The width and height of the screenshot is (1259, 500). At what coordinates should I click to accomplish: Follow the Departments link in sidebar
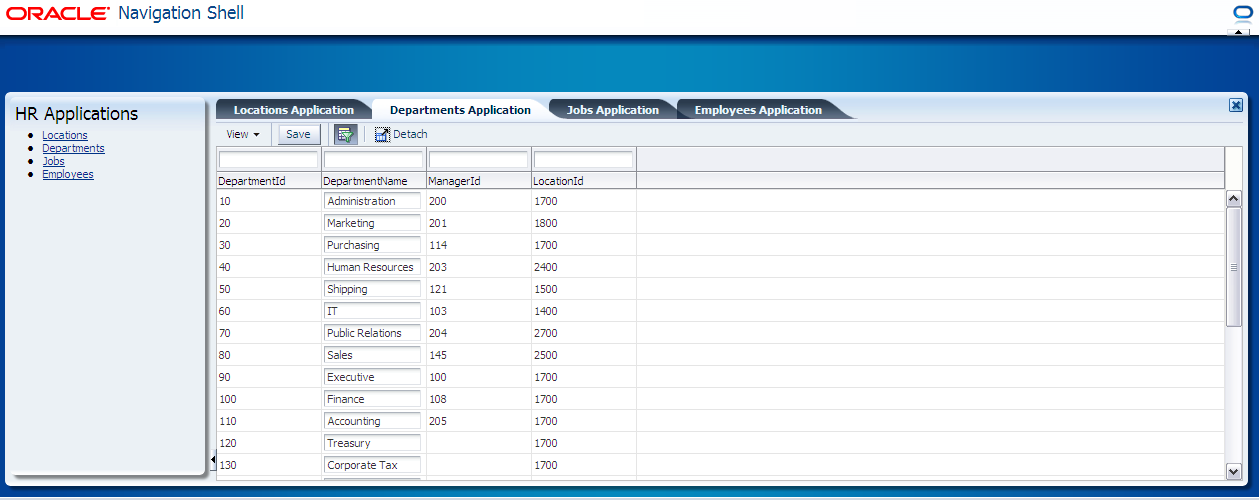73,148
